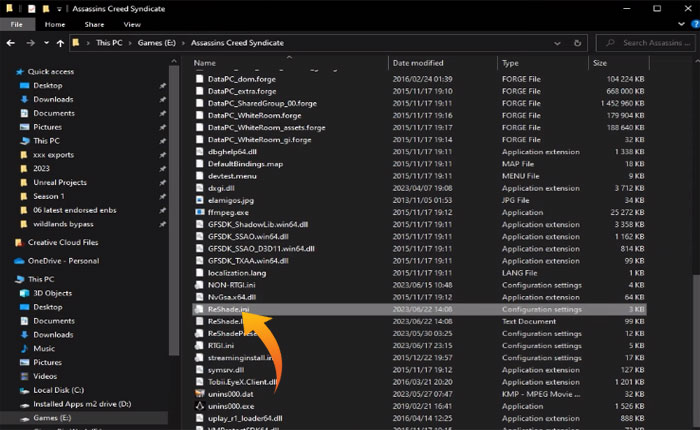Viewport: 700px width, 430px height.
Task: Unpin Desktop from Quick access
Action: click(x=162, y=86)
